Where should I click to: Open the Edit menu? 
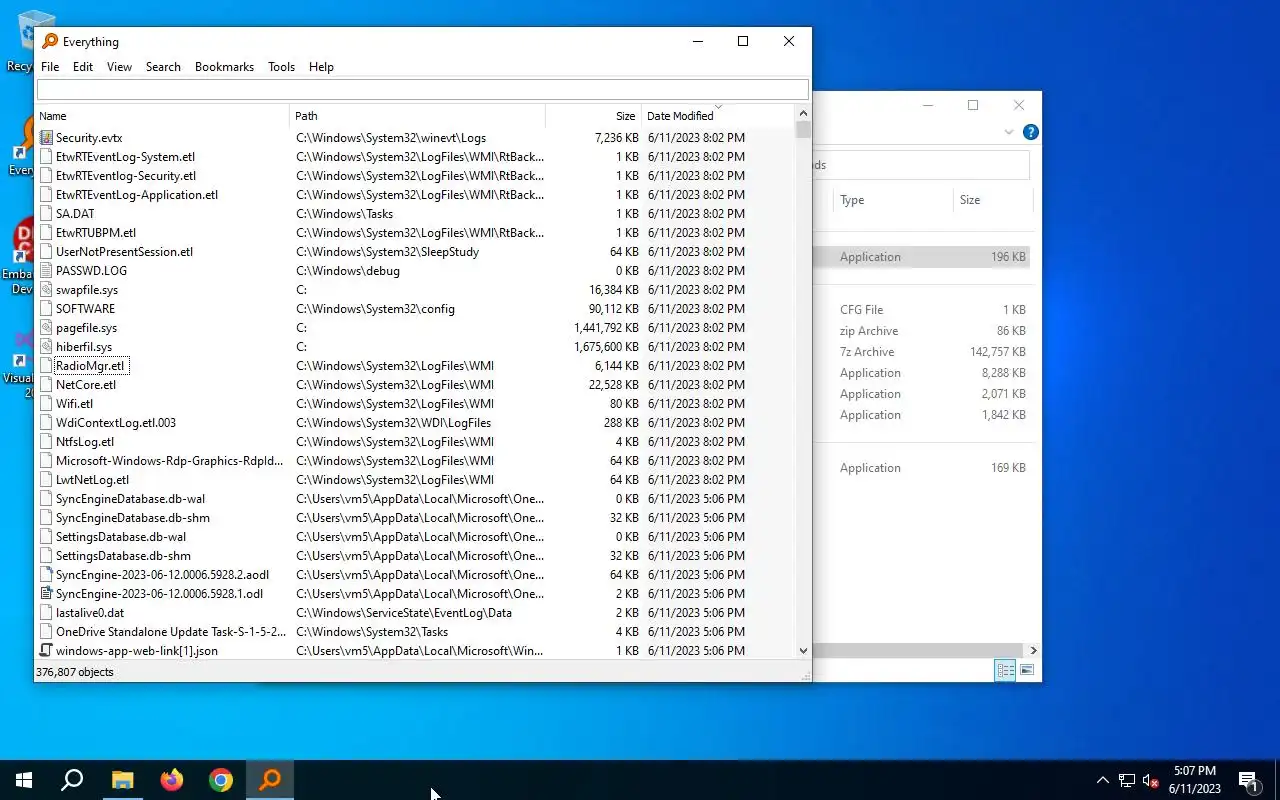(x=83, y=67)
